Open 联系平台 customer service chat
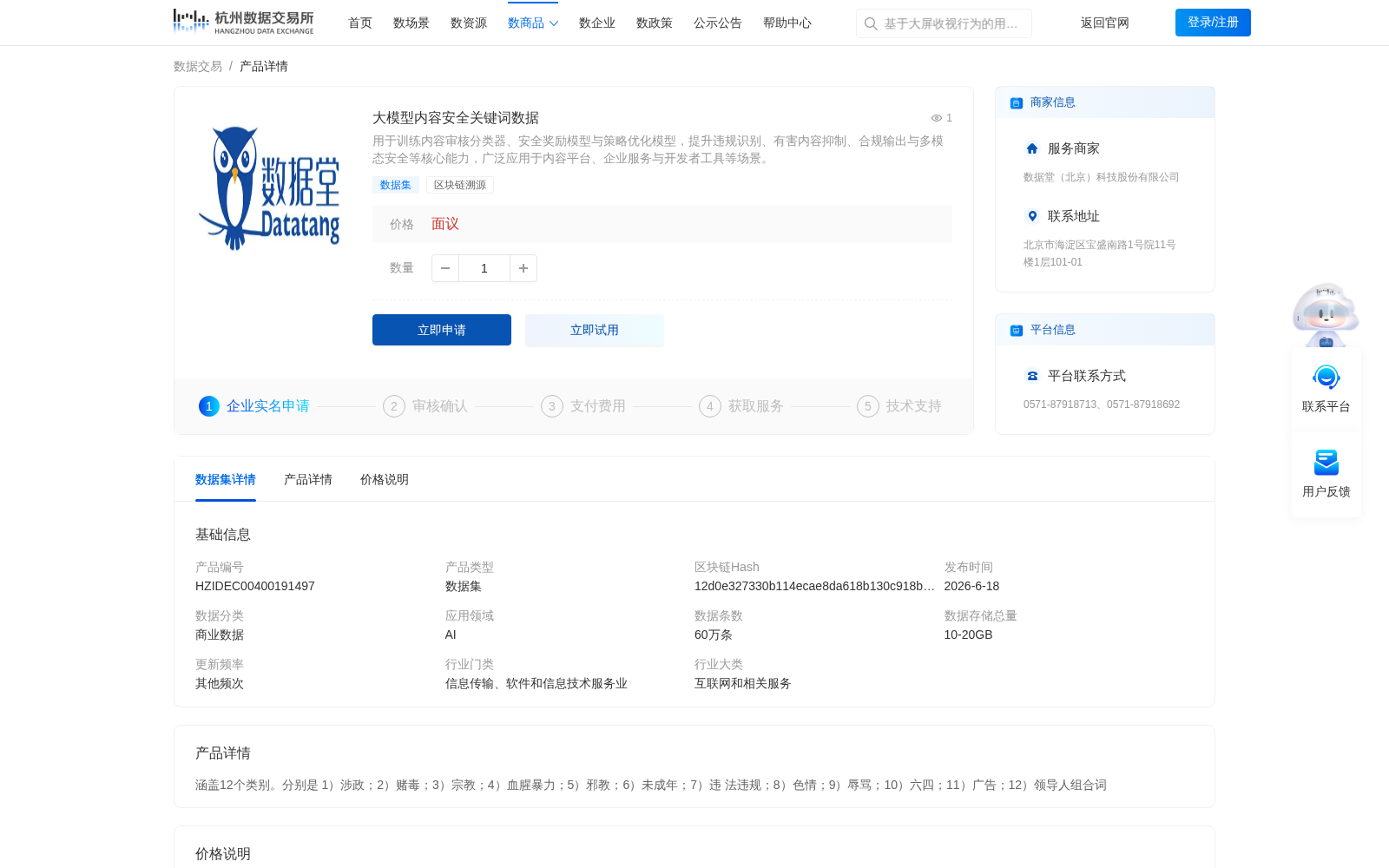 point(1326,389)
